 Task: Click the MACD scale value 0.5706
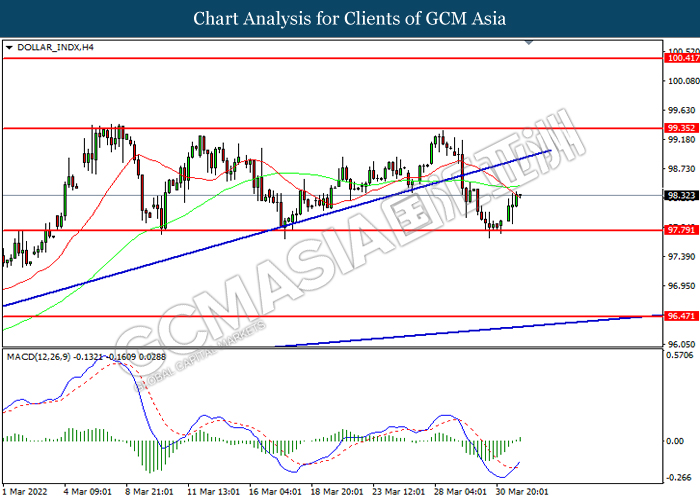coord(679,355)
